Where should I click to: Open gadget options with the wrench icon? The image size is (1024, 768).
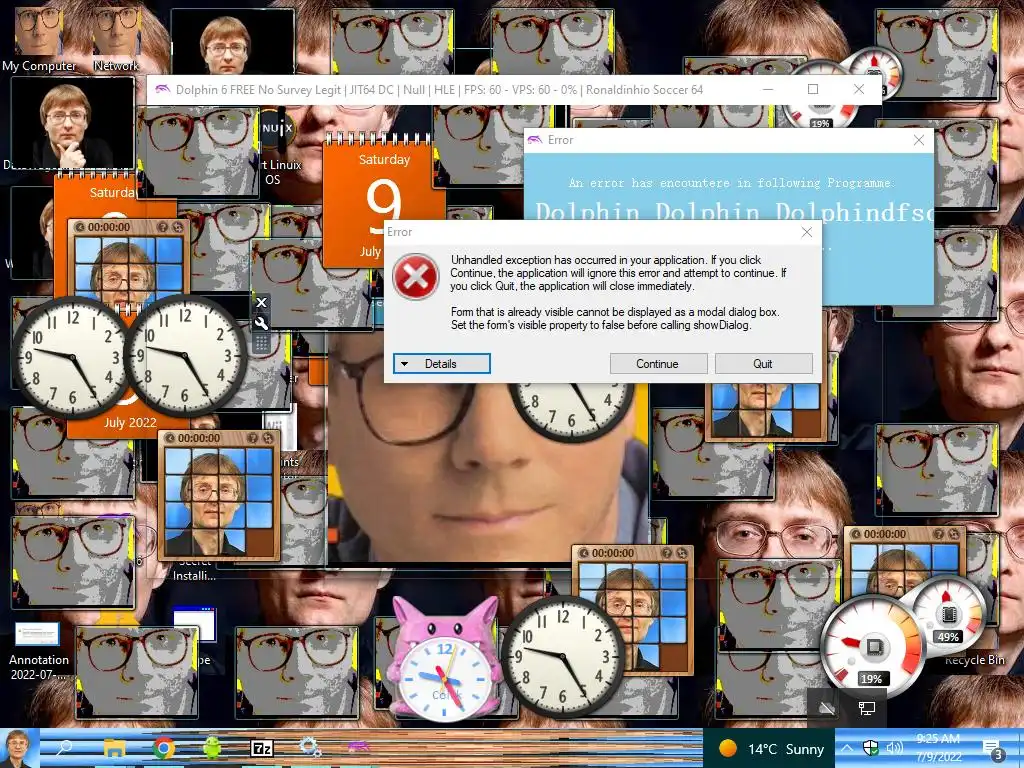(261, 323)
